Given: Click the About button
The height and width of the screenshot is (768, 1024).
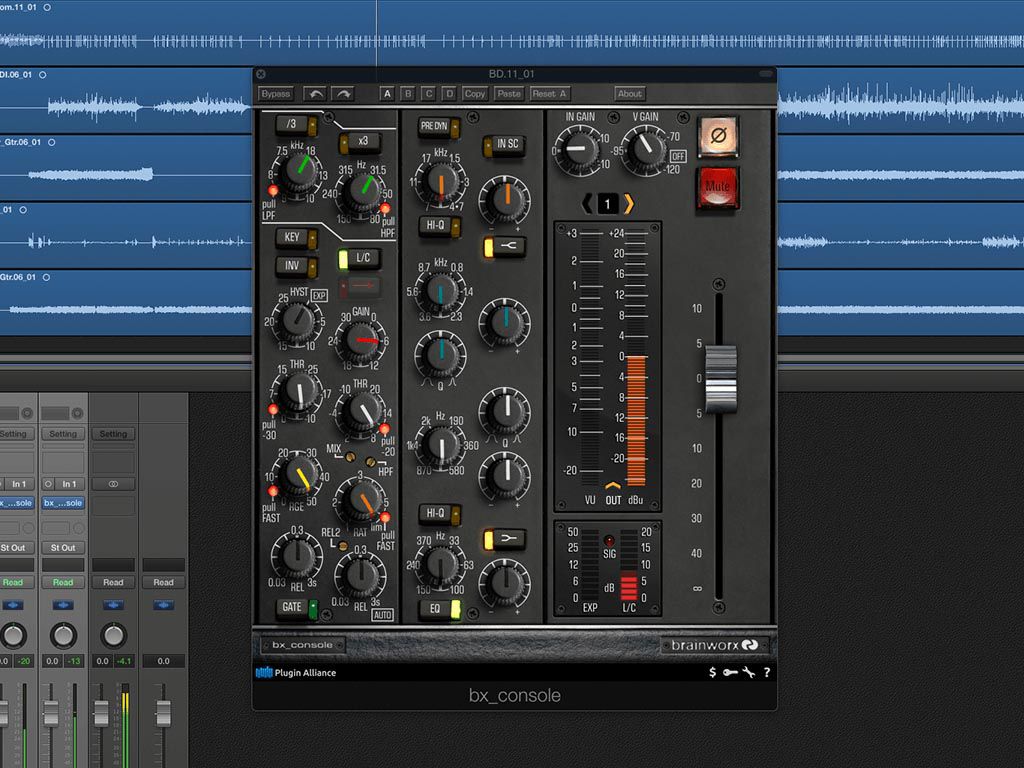Looking at the screenshot, I should 630,94.
